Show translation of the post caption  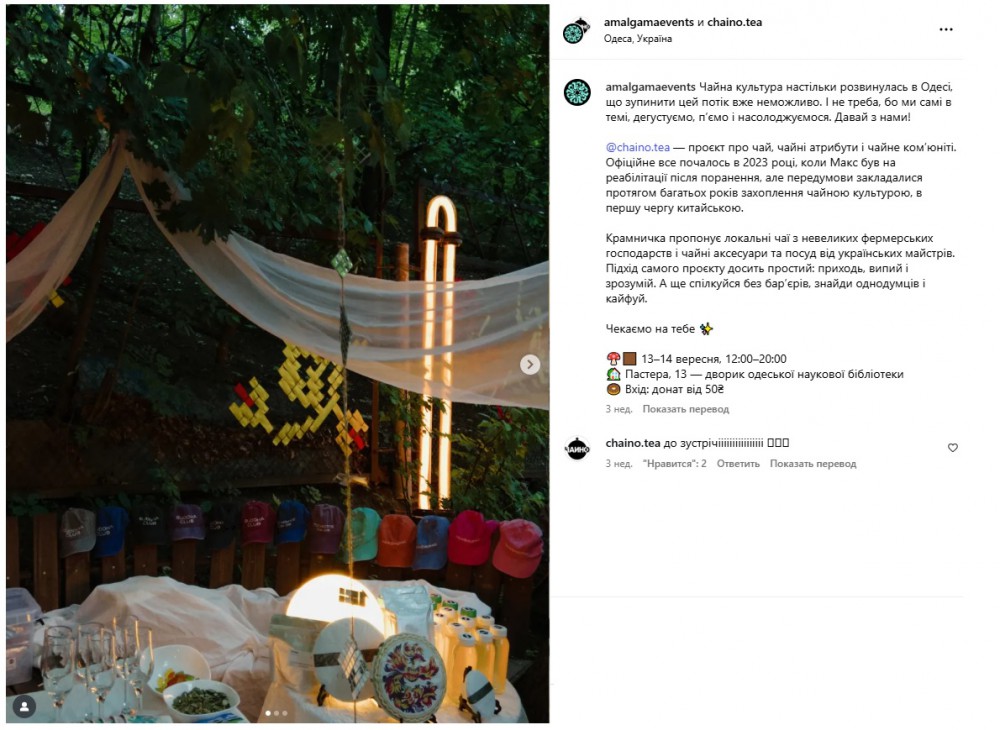coord(686,409)
